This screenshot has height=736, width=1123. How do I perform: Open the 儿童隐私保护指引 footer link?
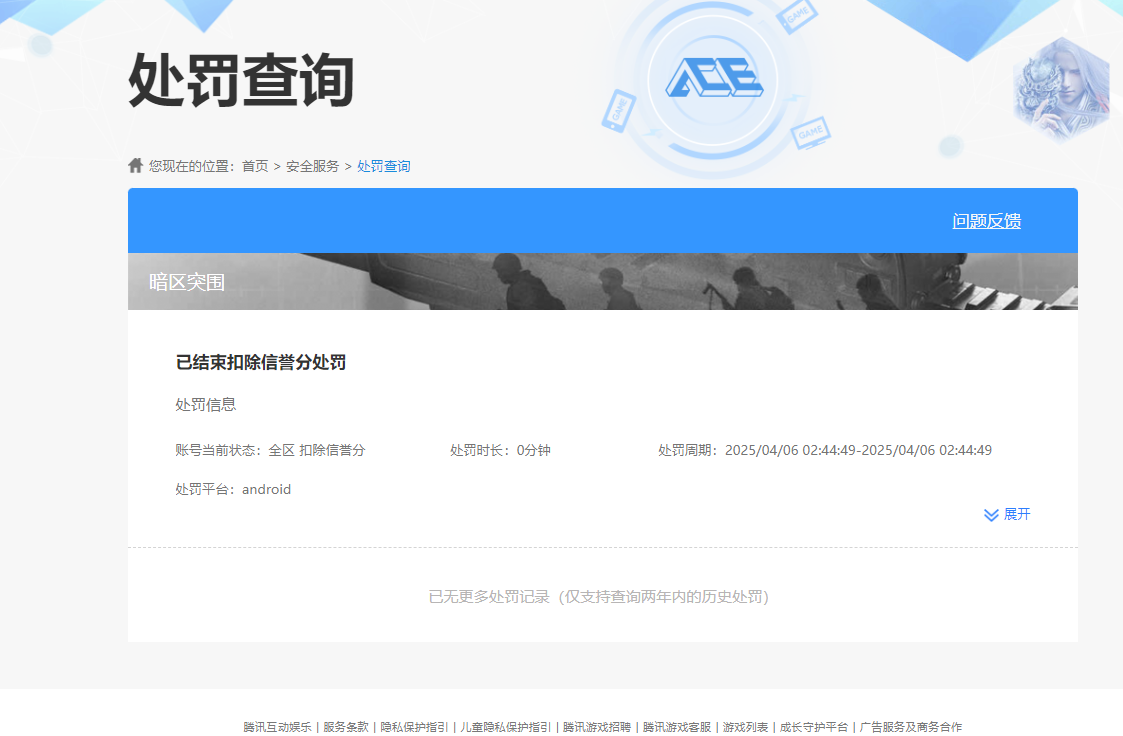click(x=506, y=727)
